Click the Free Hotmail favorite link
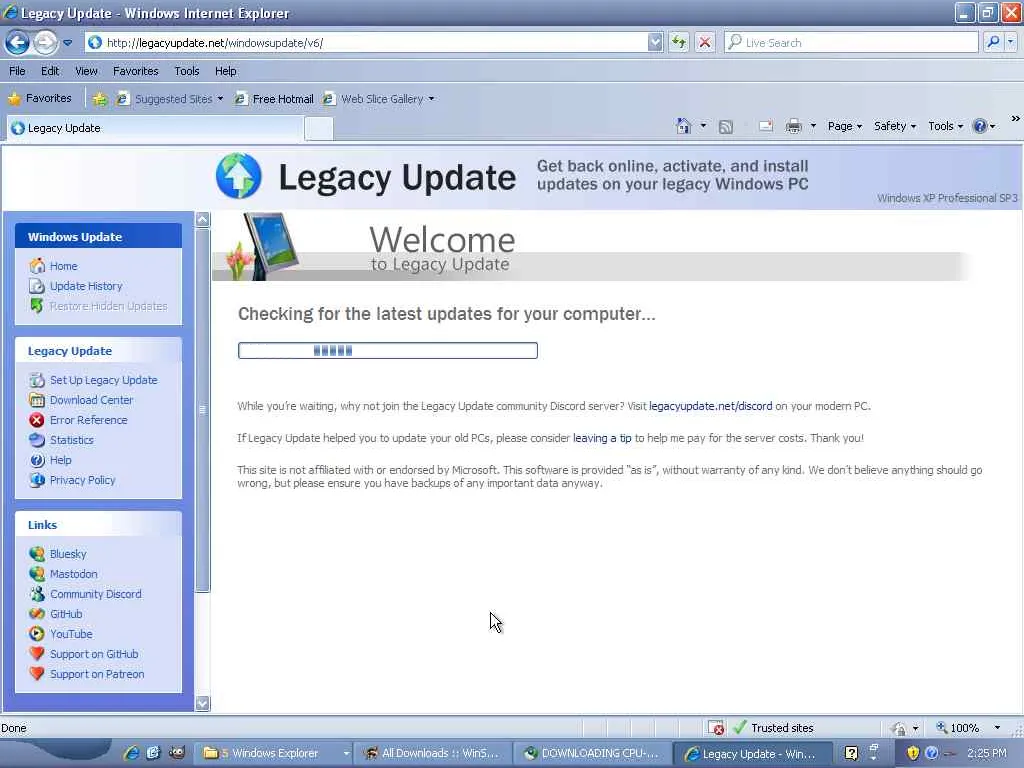Viewport: 1024px width, 768px height. coord(274,99)
